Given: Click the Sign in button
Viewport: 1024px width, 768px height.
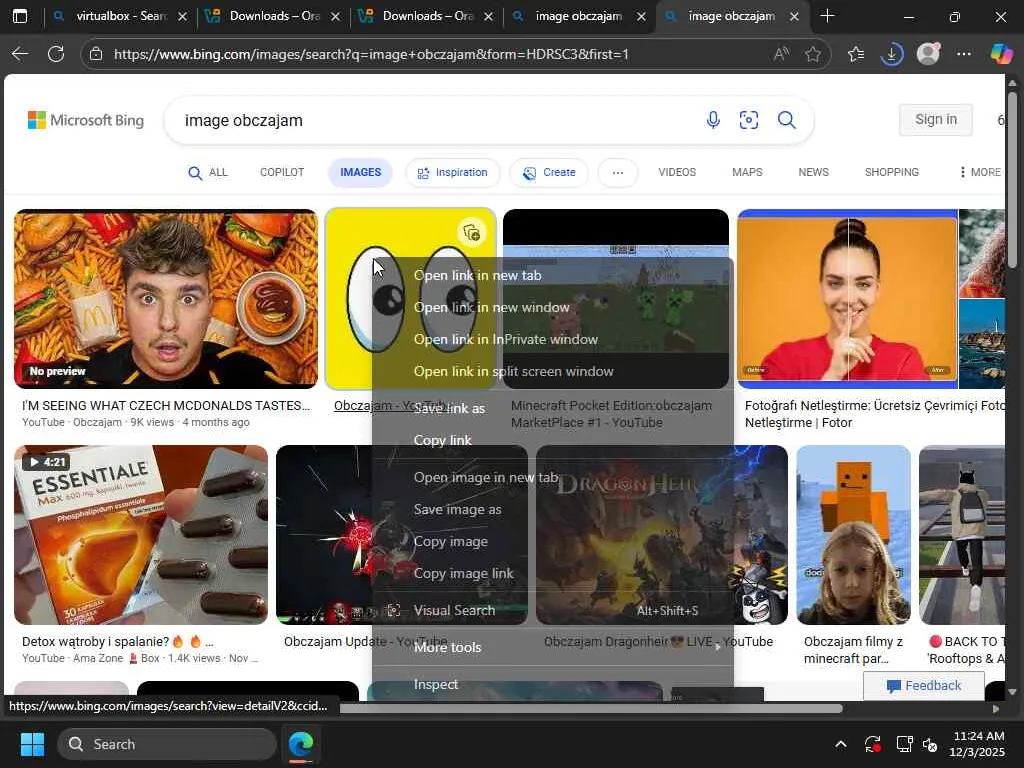Looking at the screenshot, I should click(x=936, y=120).
